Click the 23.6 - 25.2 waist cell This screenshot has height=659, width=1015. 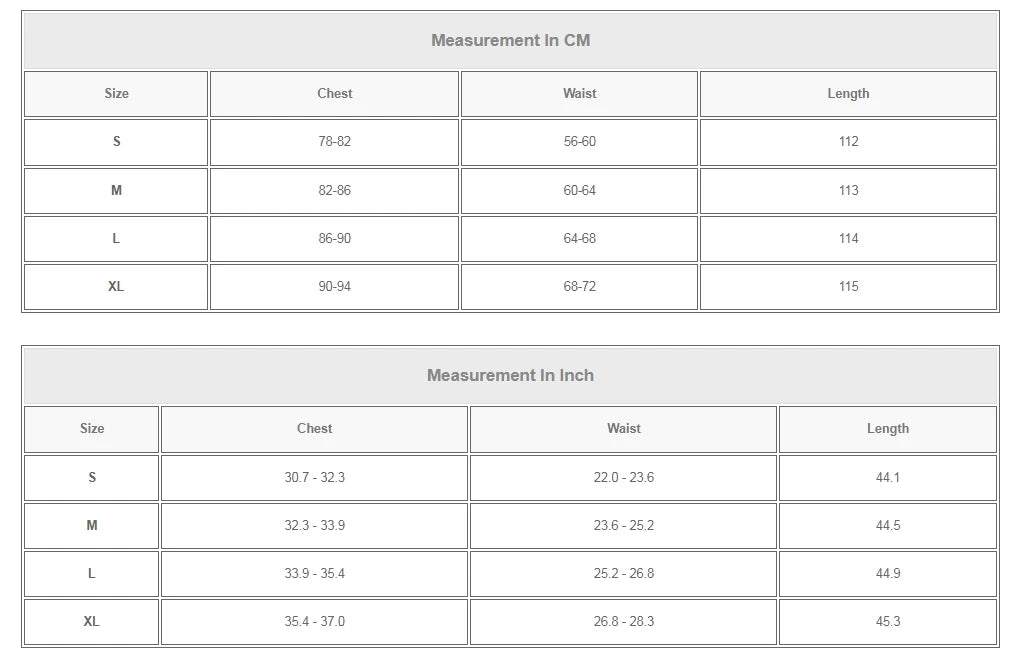point(623,526)
